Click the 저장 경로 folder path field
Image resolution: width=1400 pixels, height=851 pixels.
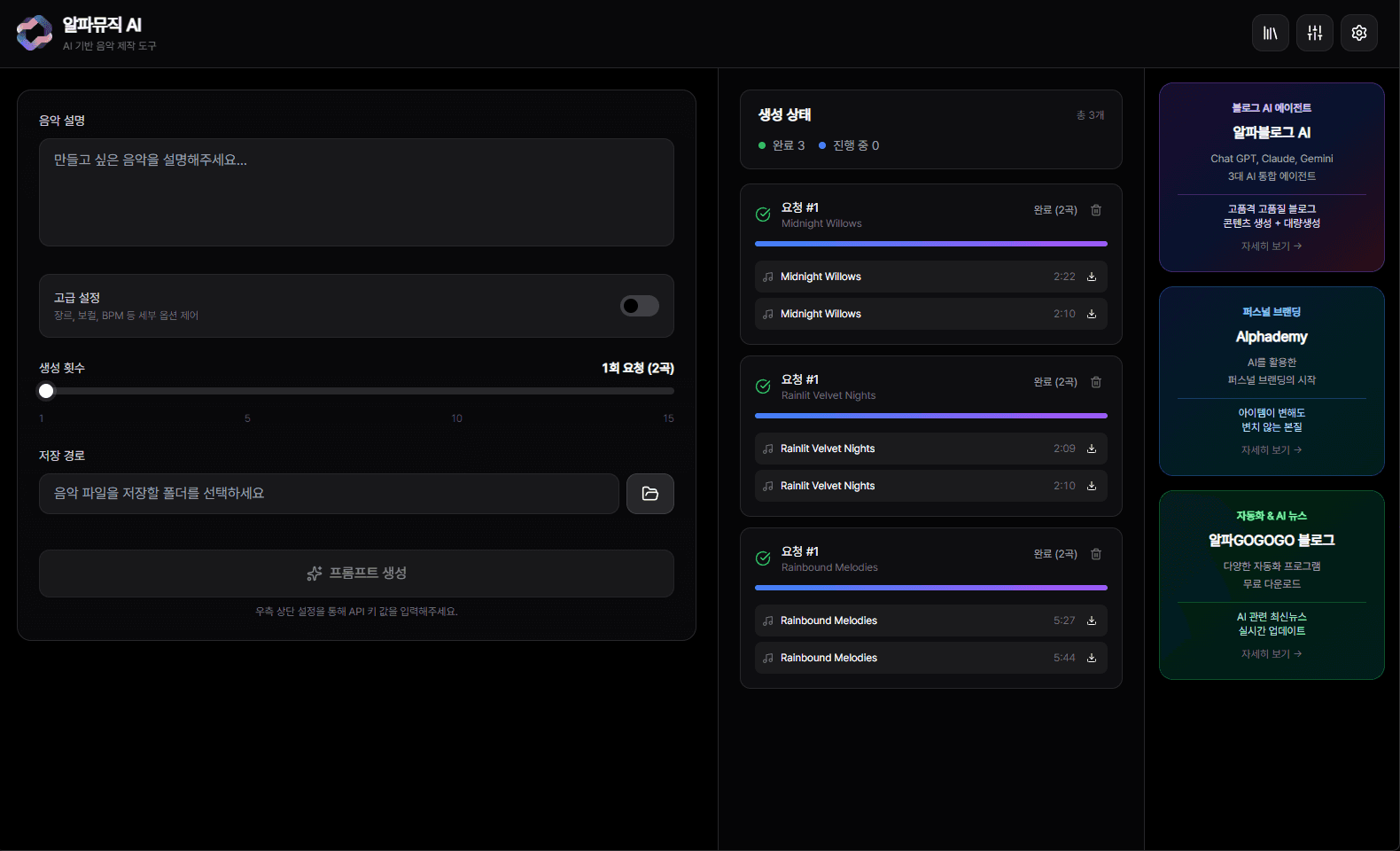[329, 494]
